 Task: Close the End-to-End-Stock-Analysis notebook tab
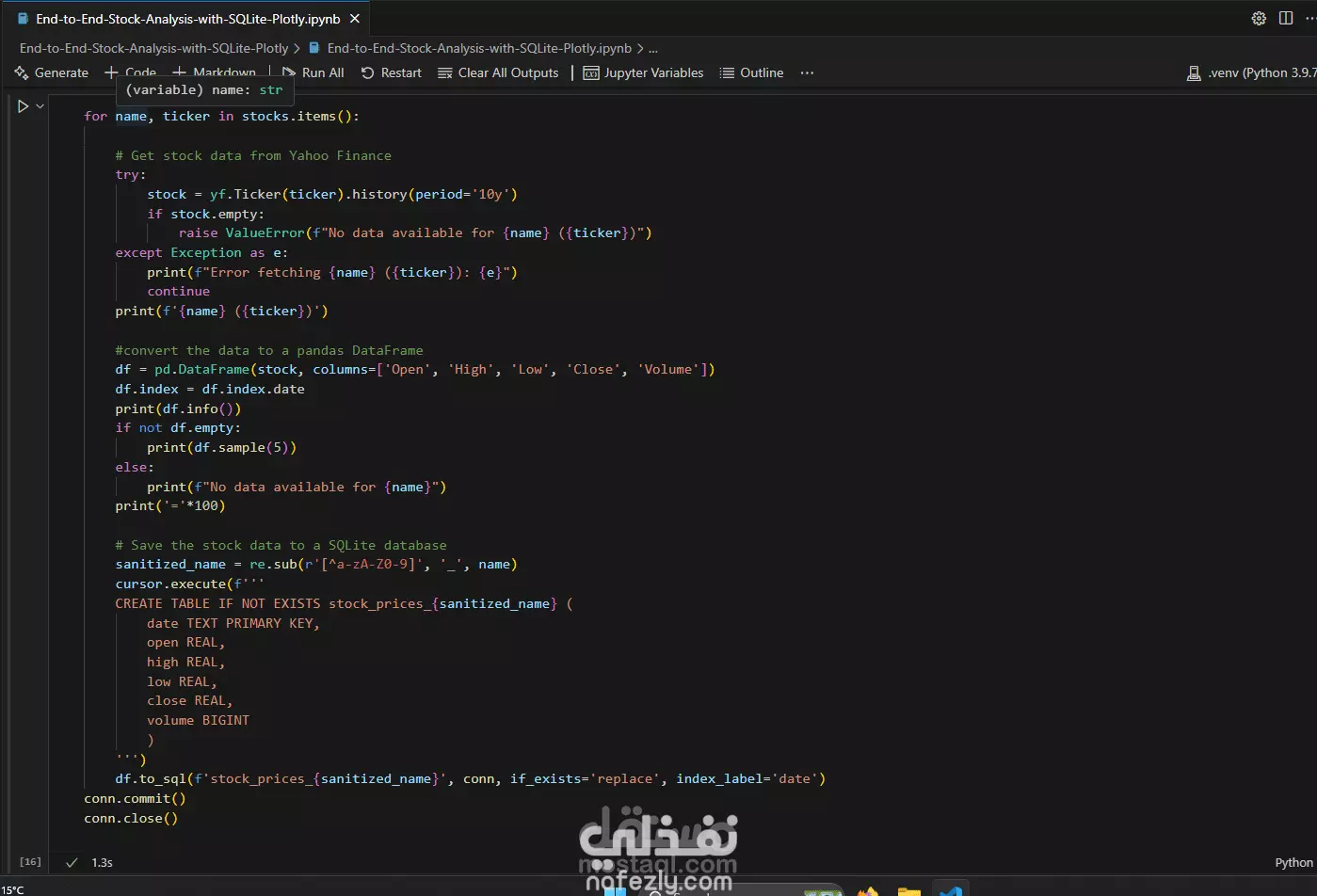pos(354,19)
